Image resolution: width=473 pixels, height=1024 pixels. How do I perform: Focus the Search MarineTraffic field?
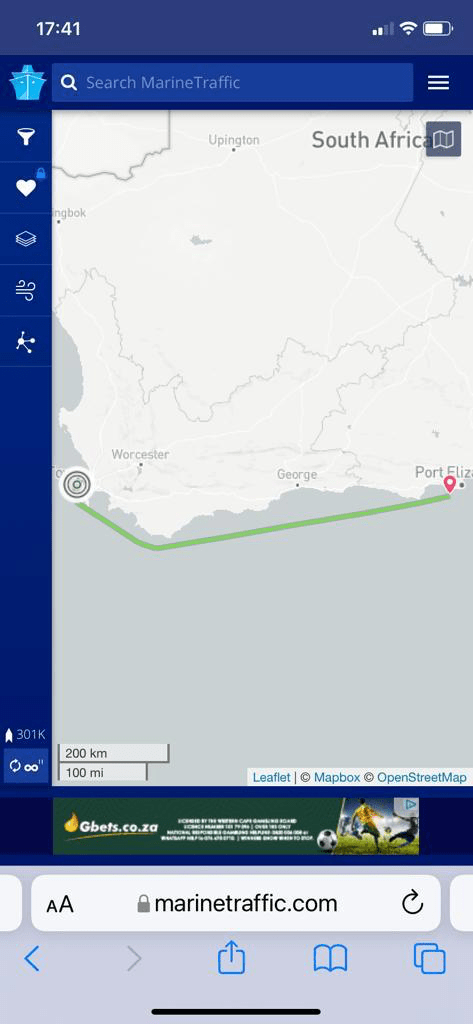(x=233, y=82)
